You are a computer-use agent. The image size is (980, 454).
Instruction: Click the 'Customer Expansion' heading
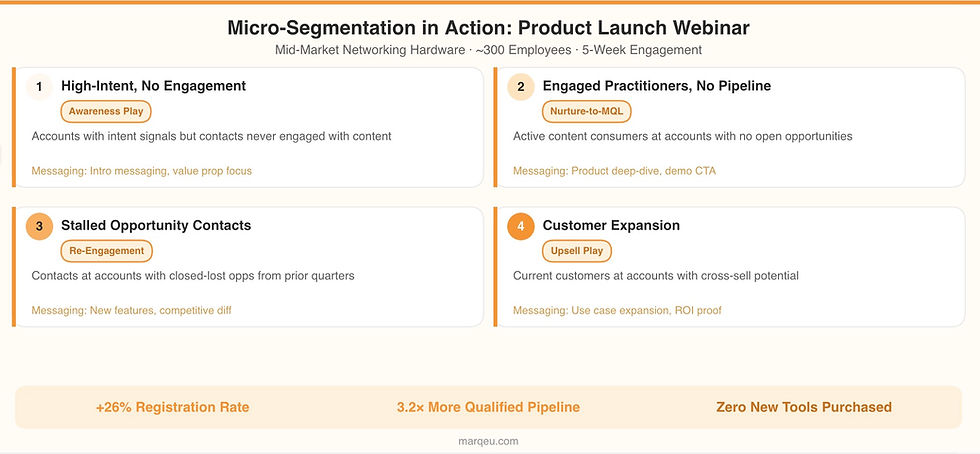pos(611,225)
